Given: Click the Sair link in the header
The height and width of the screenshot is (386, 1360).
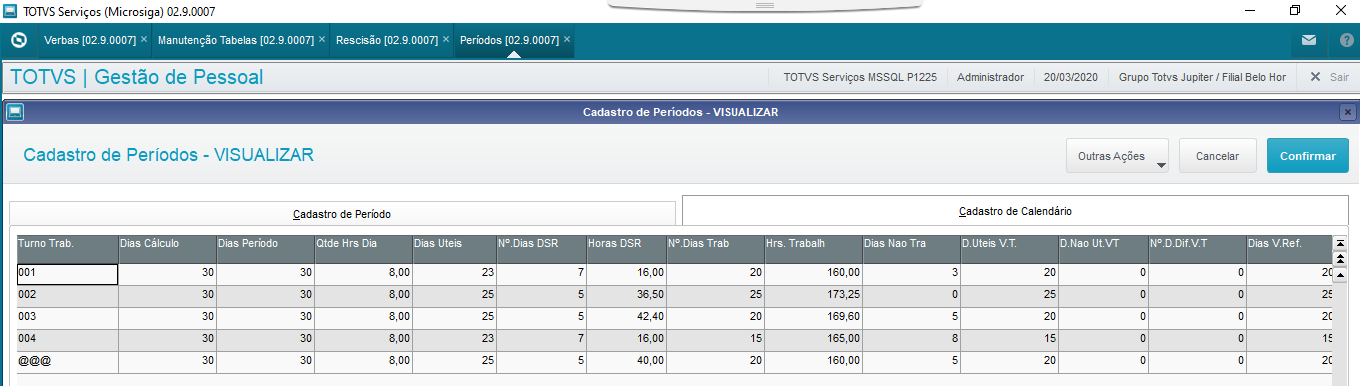Looking at the screenshot, I should click(x=1339, y=77).
